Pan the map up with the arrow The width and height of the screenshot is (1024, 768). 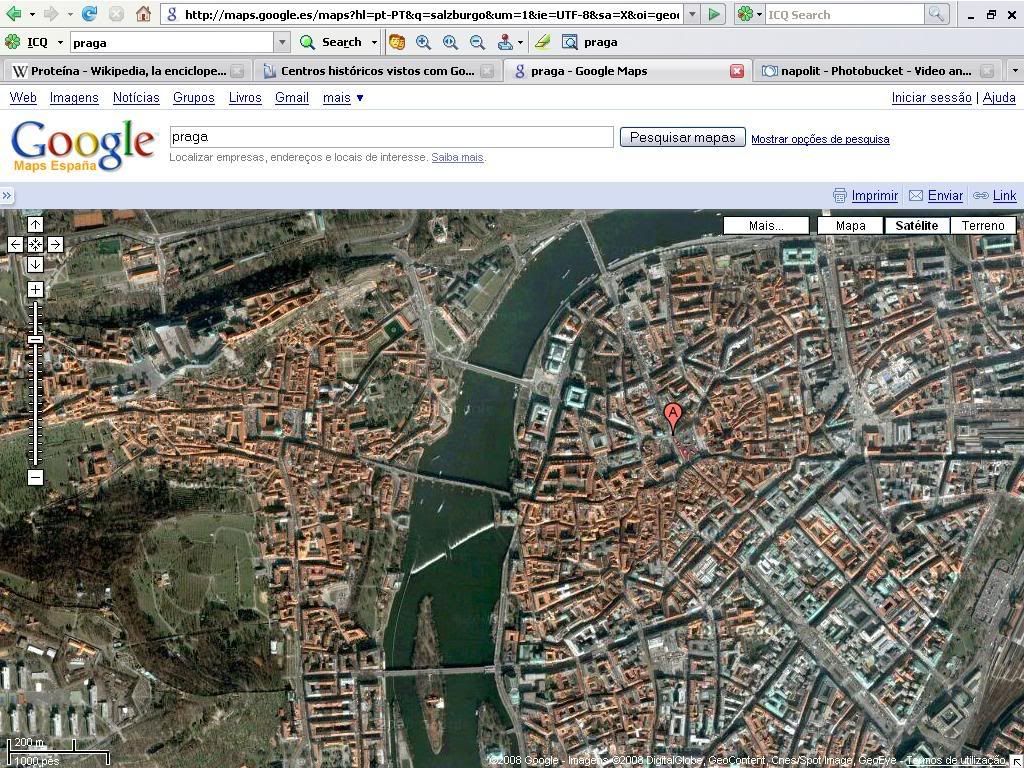35,224
